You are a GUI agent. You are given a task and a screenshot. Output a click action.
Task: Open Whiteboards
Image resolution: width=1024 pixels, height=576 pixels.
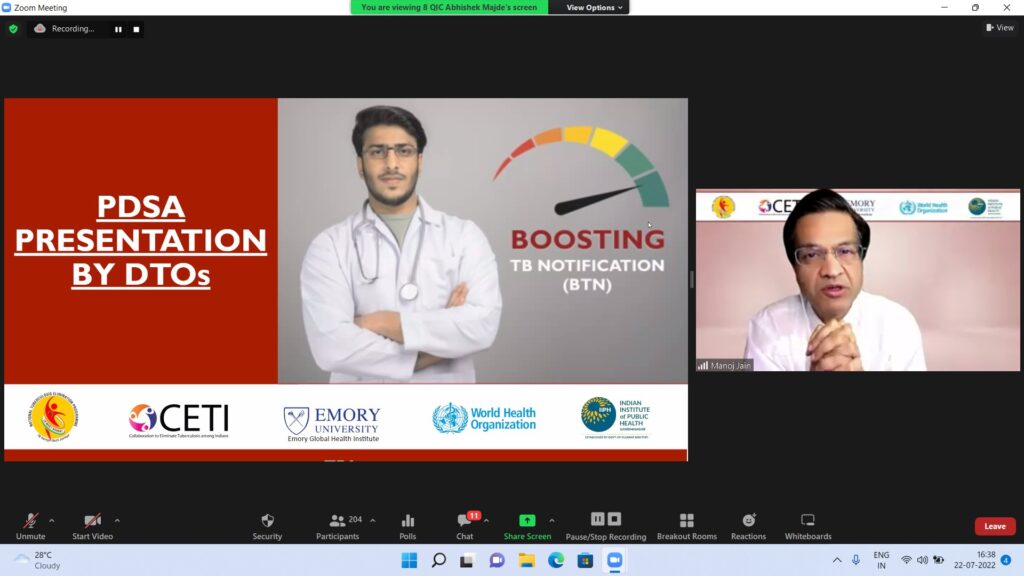coord(807,525)
